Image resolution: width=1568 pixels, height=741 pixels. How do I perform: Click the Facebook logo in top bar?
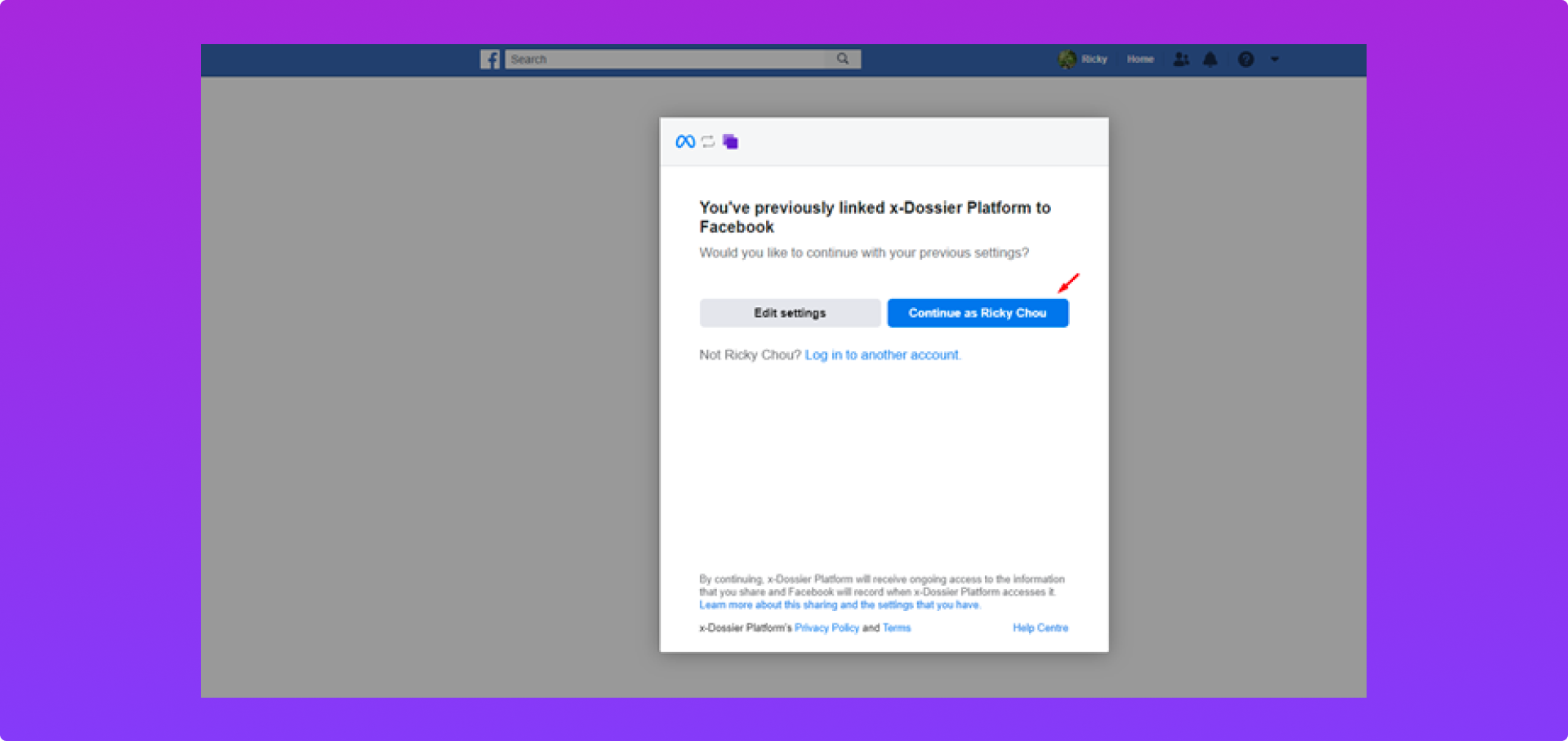coord(490,60)
